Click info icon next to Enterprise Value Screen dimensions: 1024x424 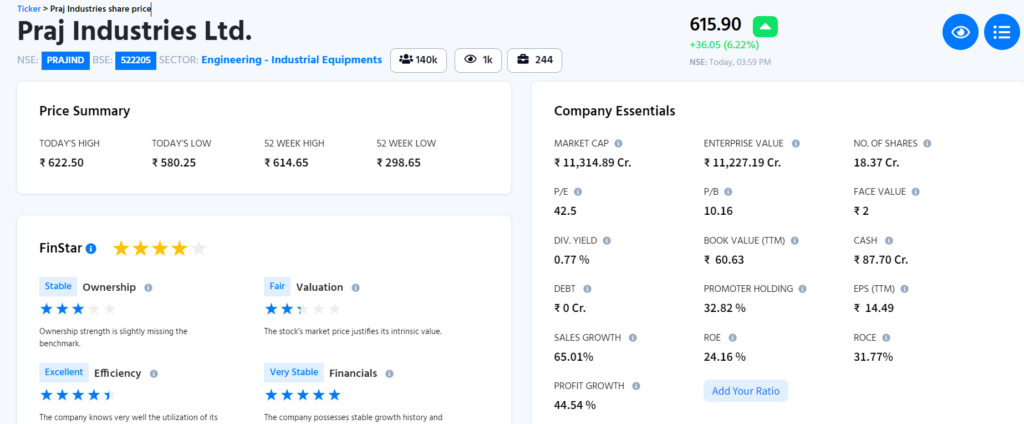795,143
